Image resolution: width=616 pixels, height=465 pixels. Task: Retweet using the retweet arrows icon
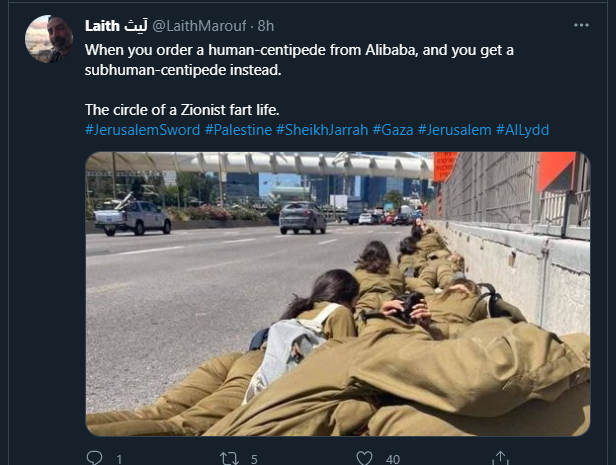point(229,458)
